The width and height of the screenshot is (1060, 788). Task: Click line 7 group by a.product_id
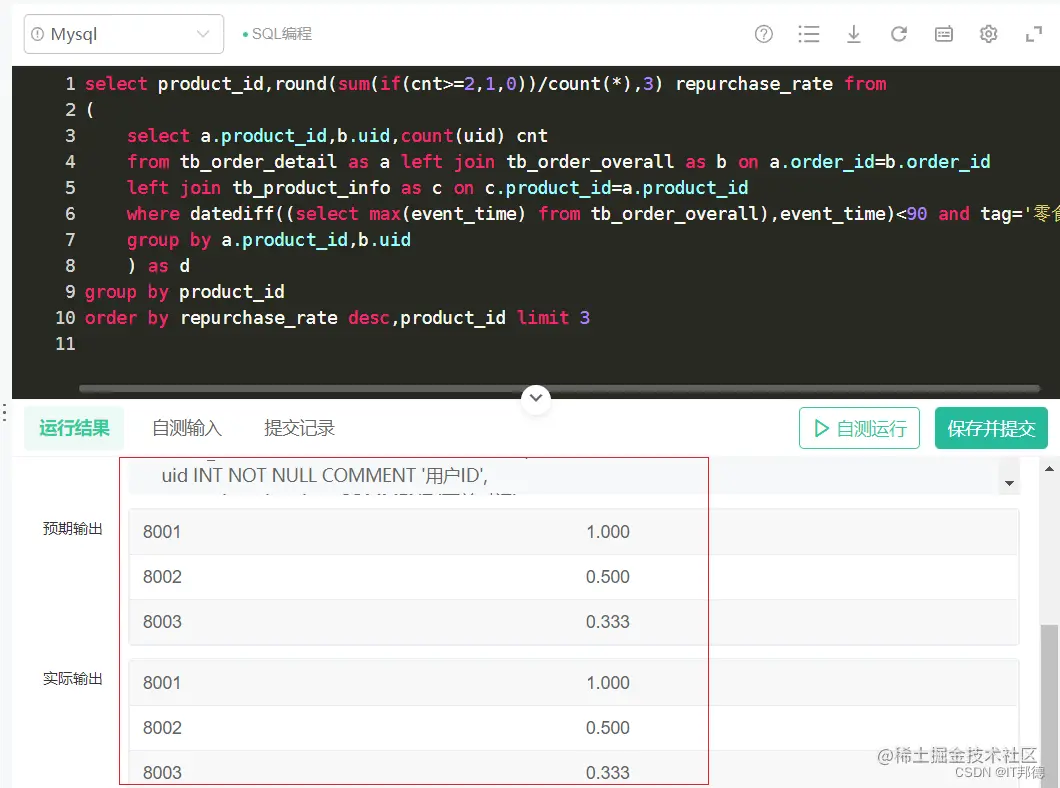[x=269, y=240]
